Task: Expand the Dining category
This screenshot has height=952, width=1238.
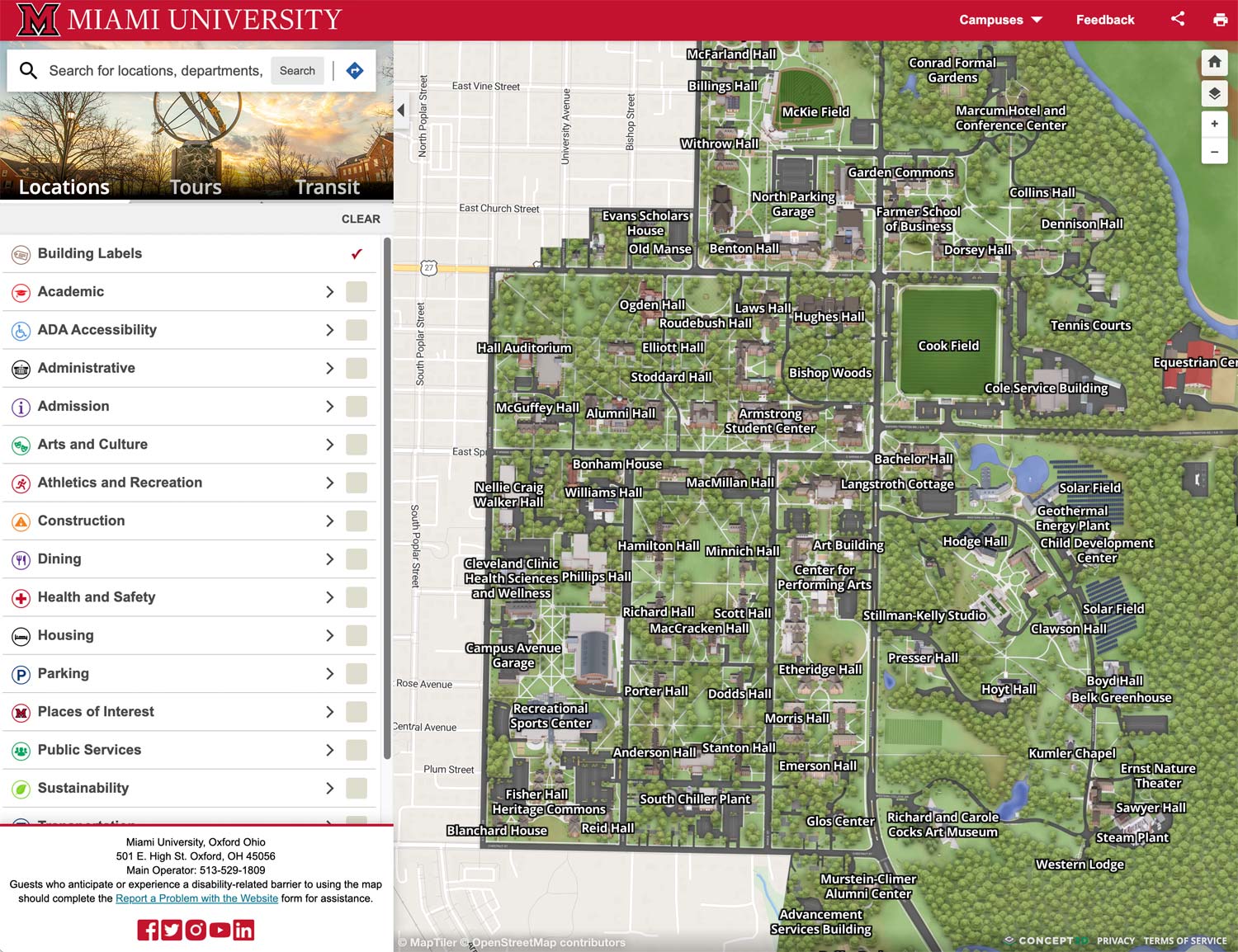Action: click(x=328, y=558)
